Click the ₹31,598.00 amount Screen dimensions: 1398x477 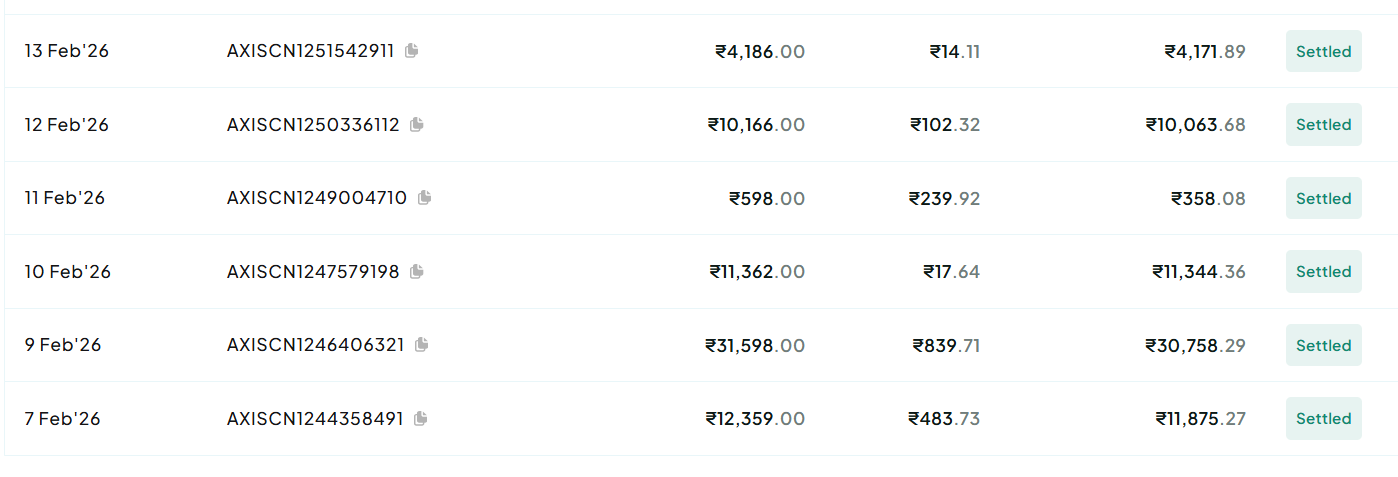tap(755, 345)
